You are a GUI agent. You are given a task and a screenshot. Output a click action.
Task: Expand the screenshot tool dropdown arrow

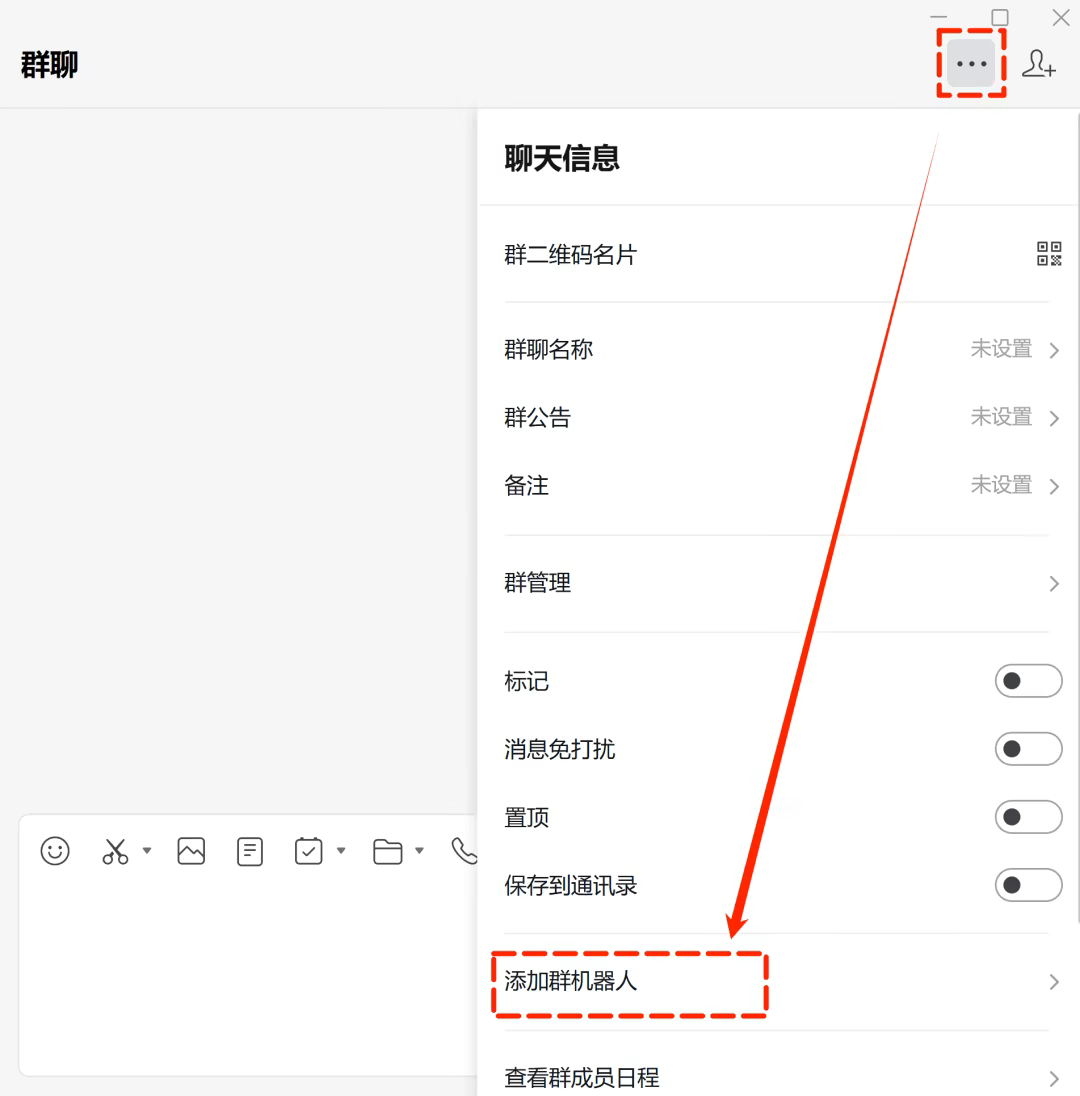point(147,851)
